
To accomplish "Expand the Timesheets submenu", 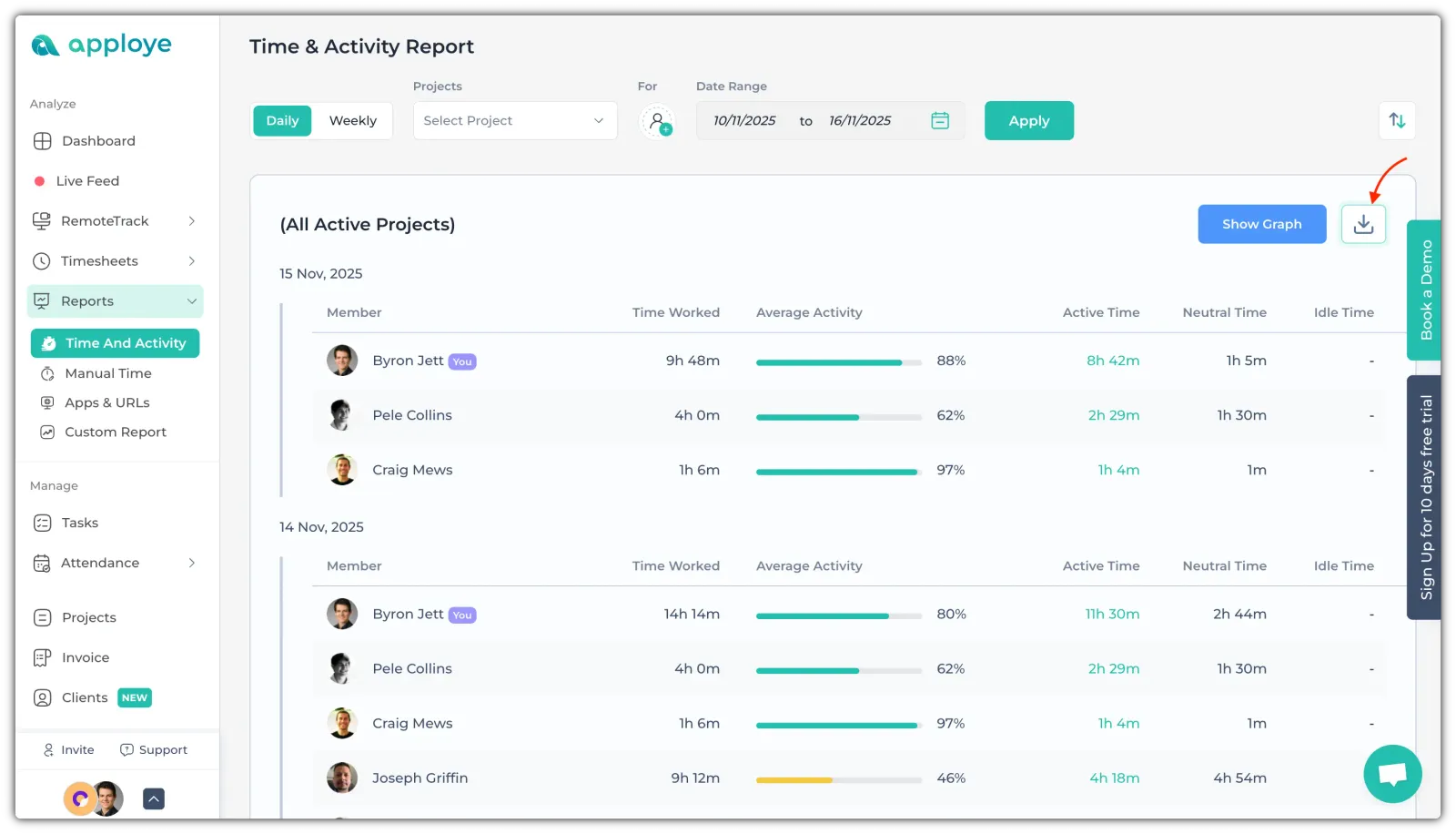I will click(x=191, y=261).
